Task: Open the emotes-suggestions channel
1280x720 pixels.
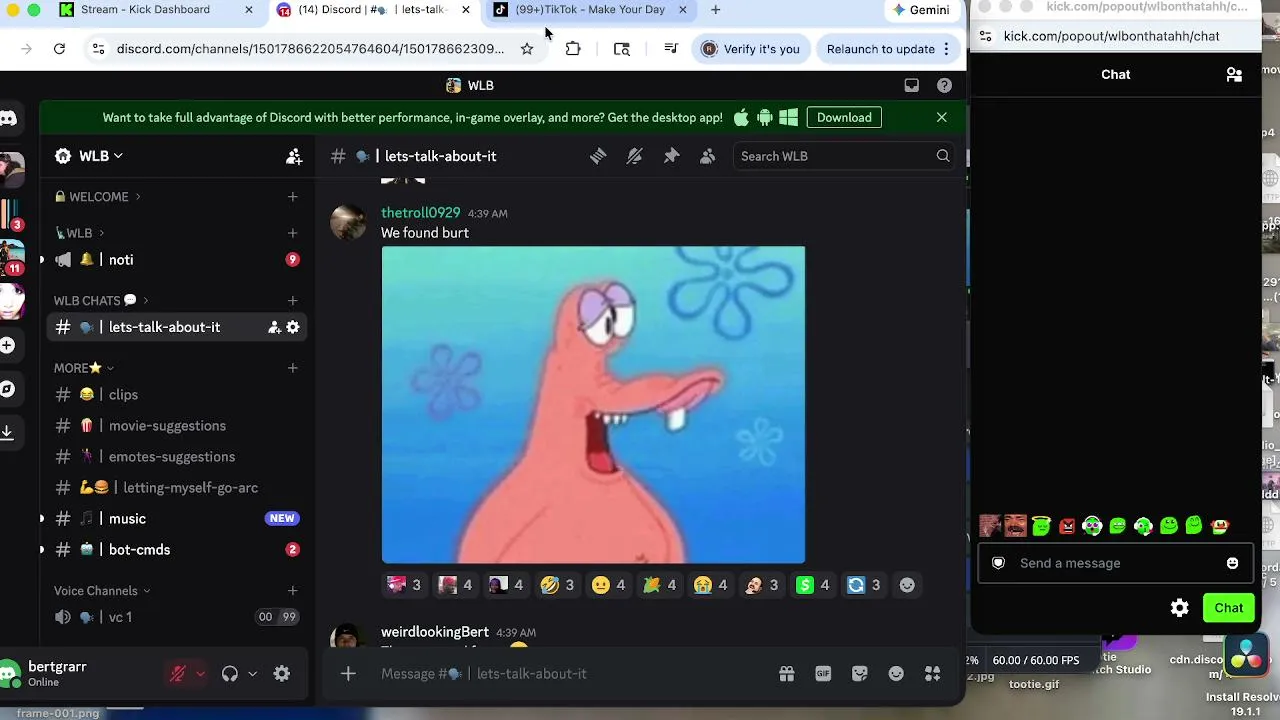Action: click(x=172, y=457)
